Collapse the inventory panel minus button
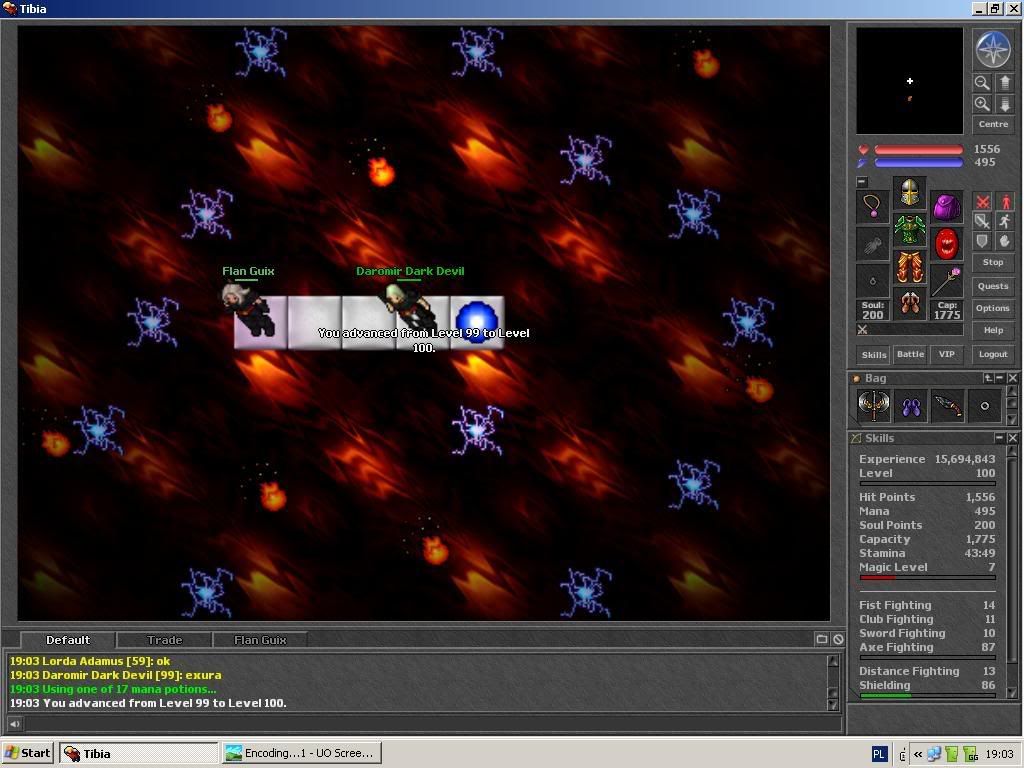Image resolution: width=1024 pixels, height=768 pixels. coord(862,182)
